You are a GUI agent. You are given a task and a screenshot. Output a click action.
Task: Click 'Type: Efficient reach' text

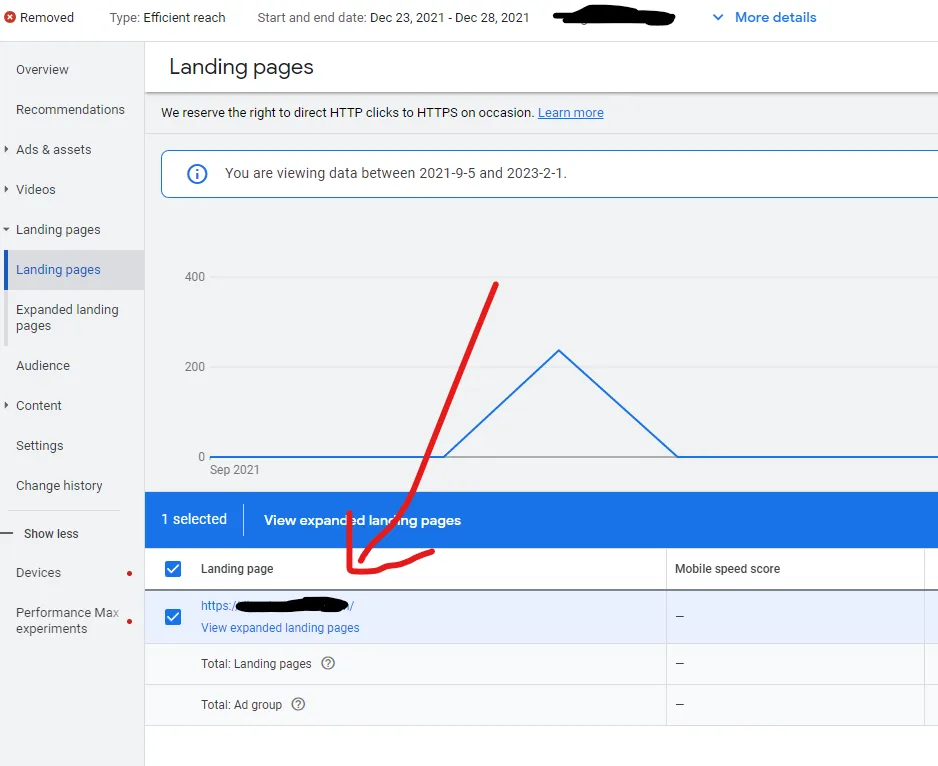point(168,18)
